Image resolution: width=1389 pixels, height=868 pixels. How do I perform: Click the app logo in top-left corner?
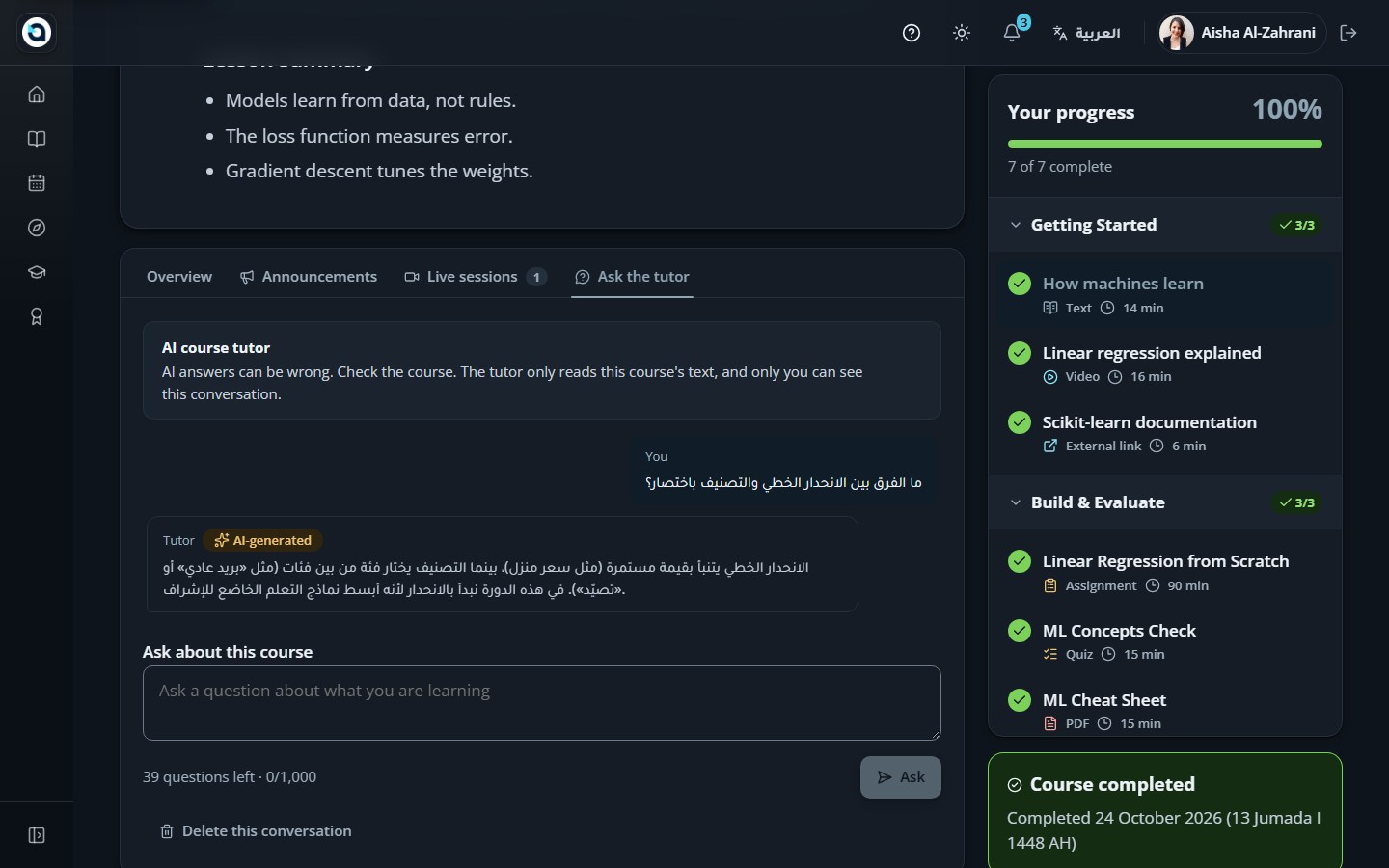tap(37, 33)
